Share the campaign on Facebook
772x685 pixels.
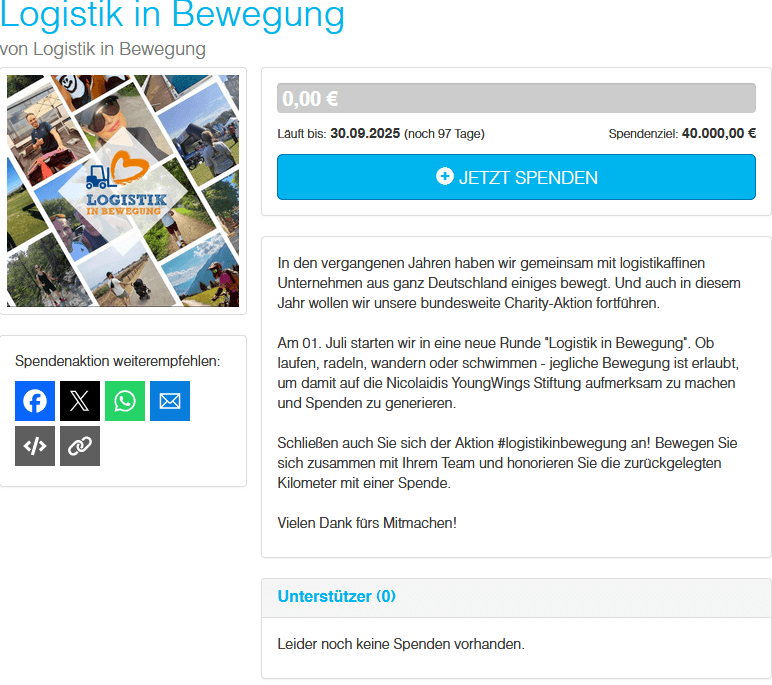[35, 401]
